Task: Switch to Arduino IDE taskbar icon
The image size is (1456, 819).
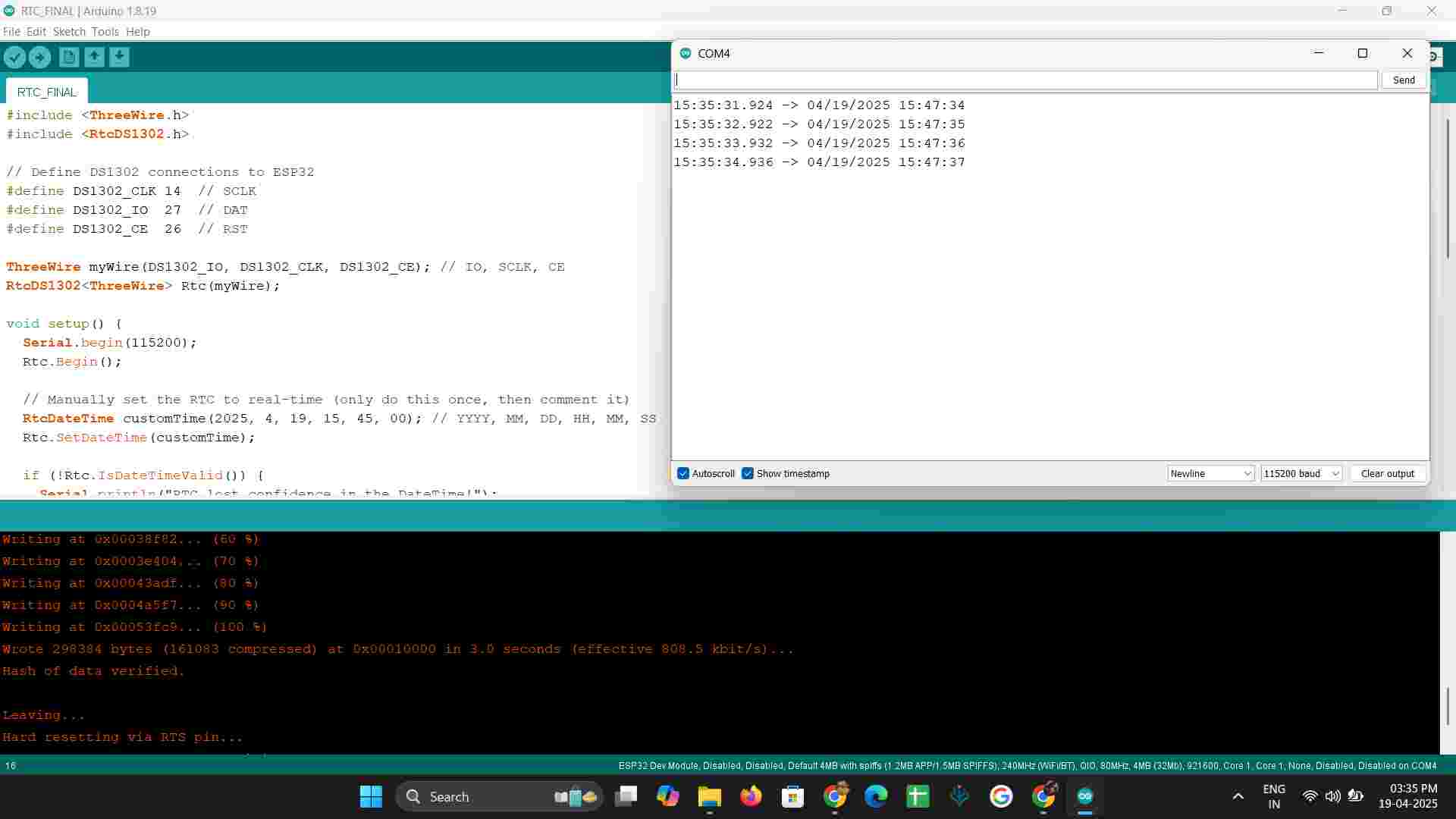Action: 1085,796
